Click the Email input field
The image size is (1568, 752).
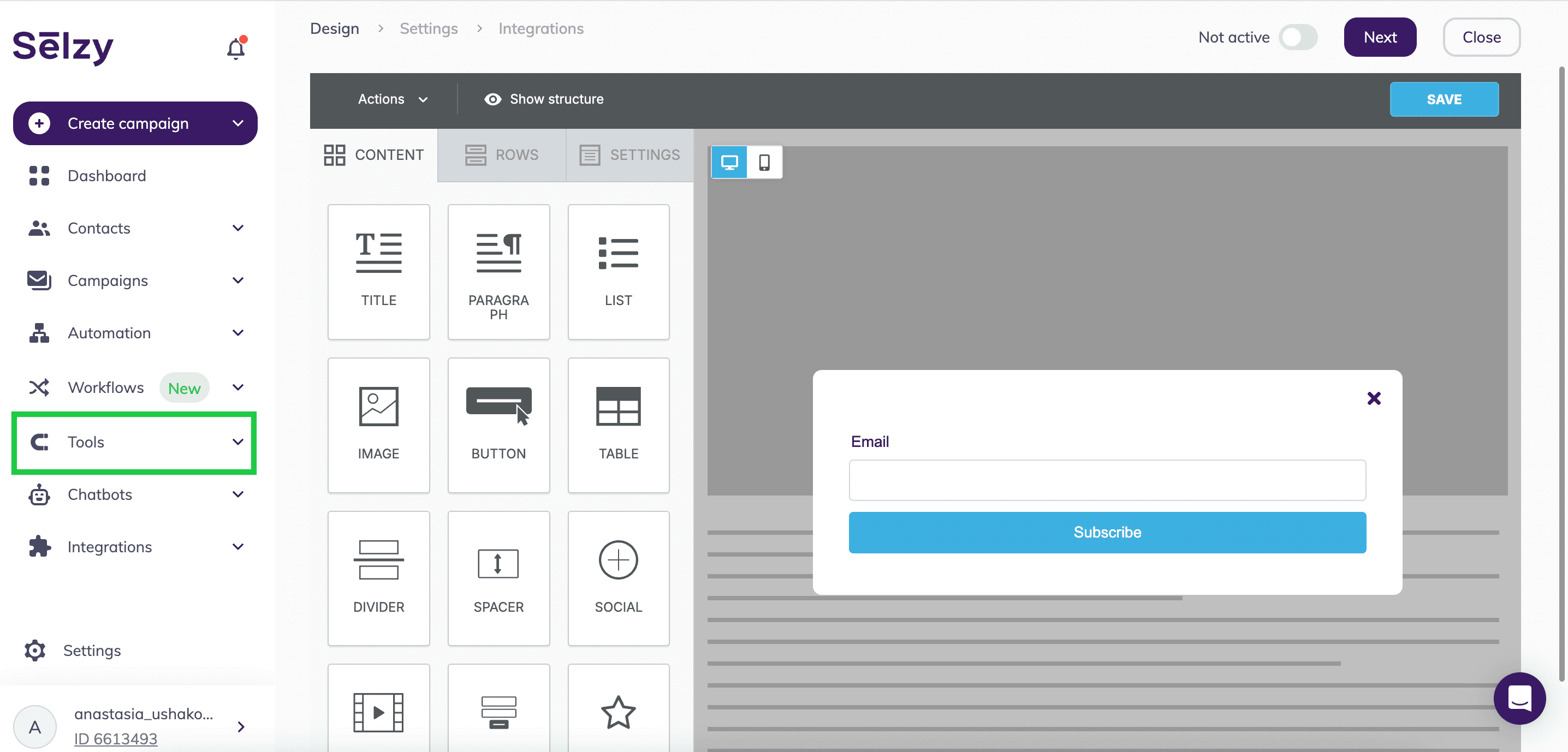coord(1107,480)
